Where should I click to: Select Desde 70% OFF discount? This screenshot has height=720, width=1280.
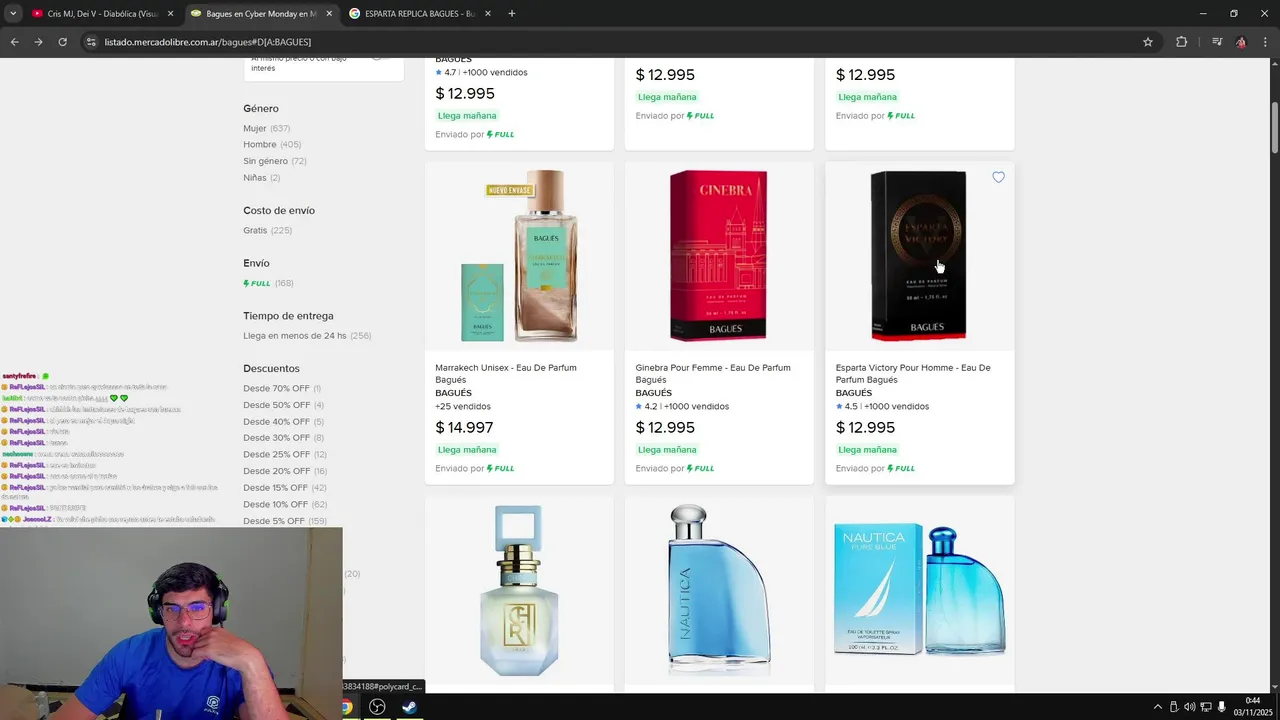[x=282, y=388]
